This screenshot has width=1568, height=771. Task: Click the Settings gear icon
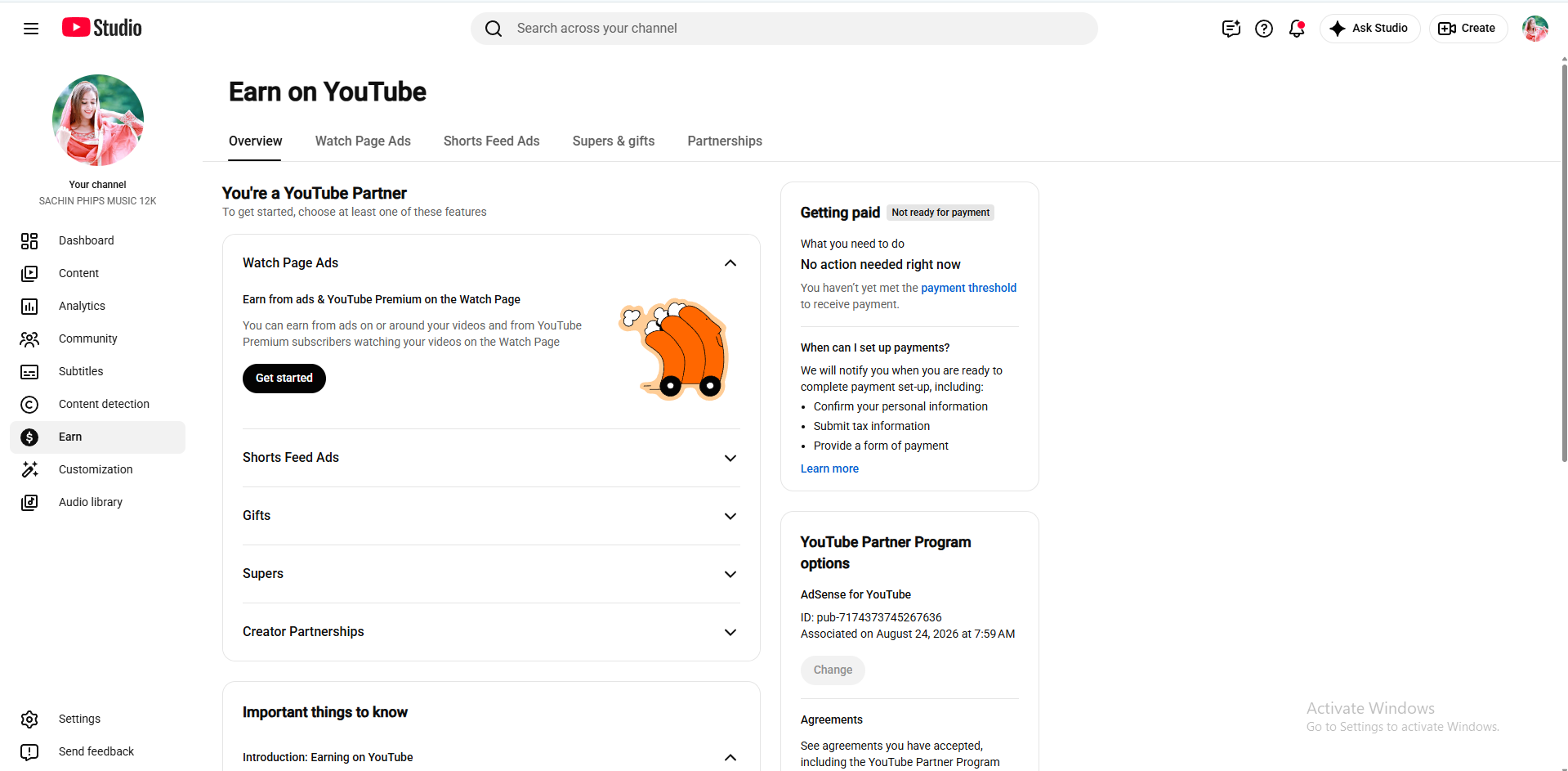pos(29,719)
